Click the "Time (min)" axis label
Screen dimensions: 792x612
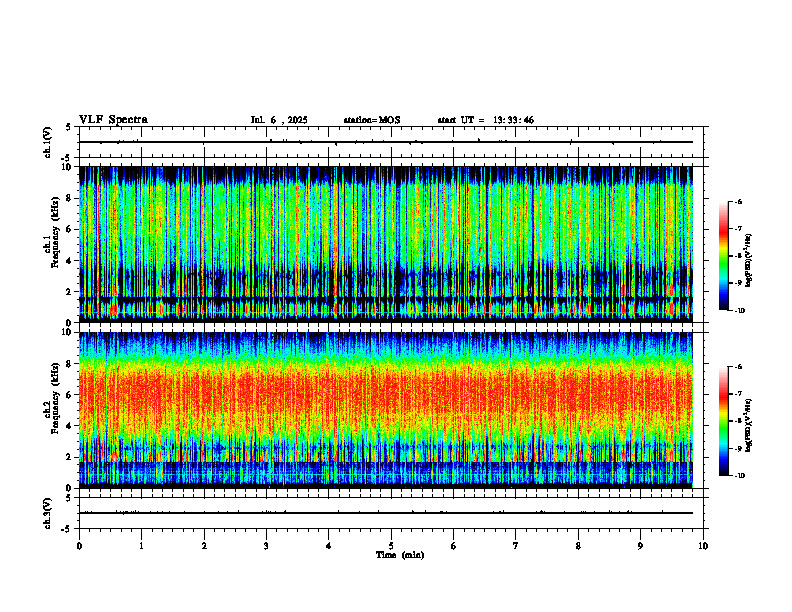(400, 555)
